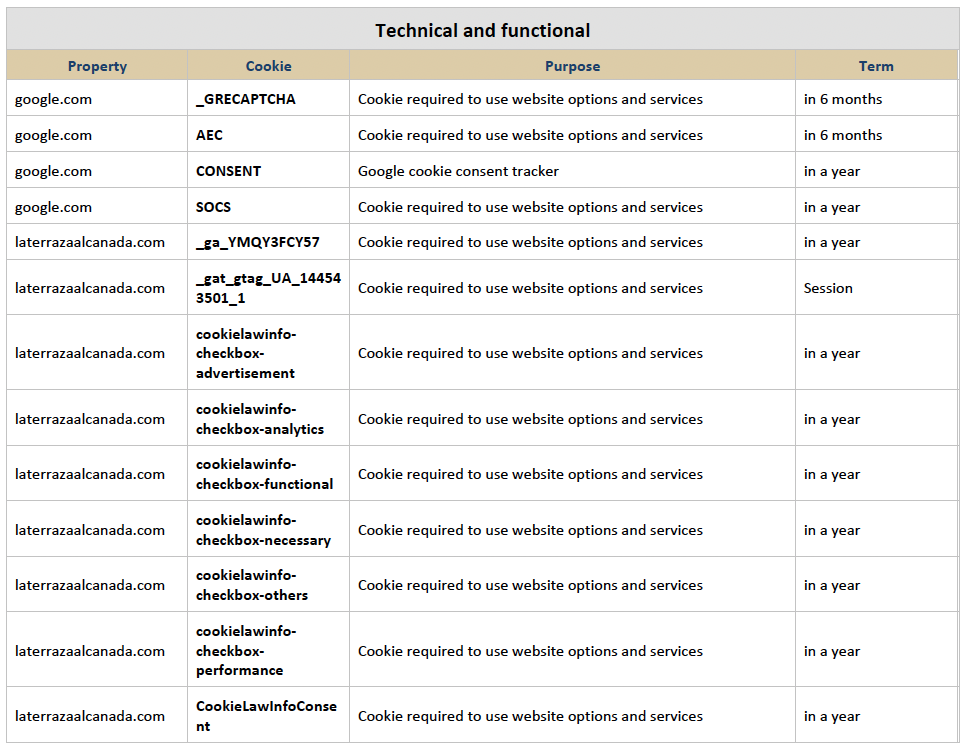Select the _GRECAPTCHA cookie name
The image size is (968, 750).
(x=246, y=99)
